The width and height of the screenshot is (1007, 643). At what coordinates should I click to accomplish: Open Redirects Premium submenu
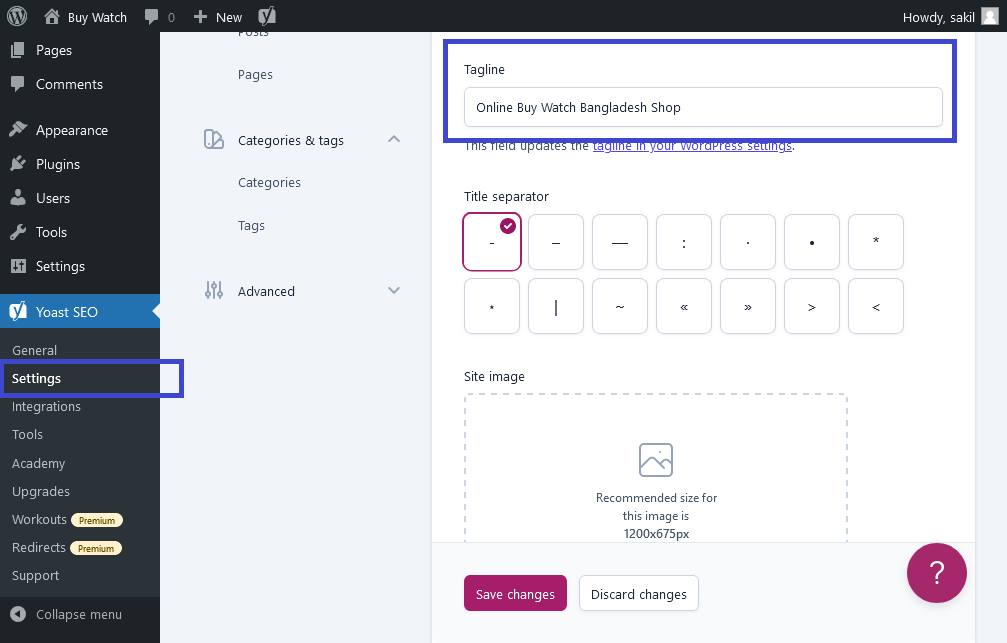click(67, 548)
